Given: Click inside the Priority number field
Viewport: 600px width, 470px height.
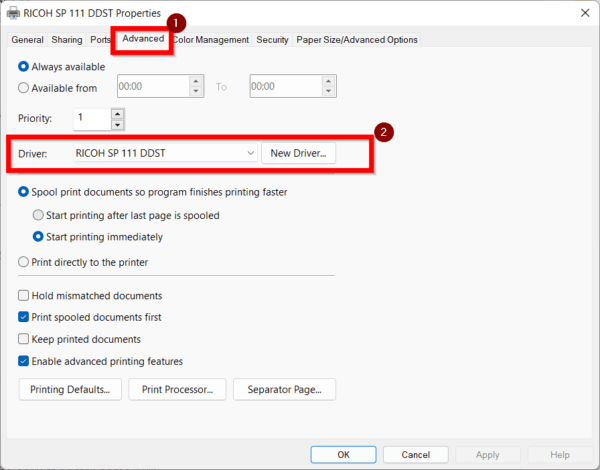Looking at the screenshot, I should coord(90,119).
